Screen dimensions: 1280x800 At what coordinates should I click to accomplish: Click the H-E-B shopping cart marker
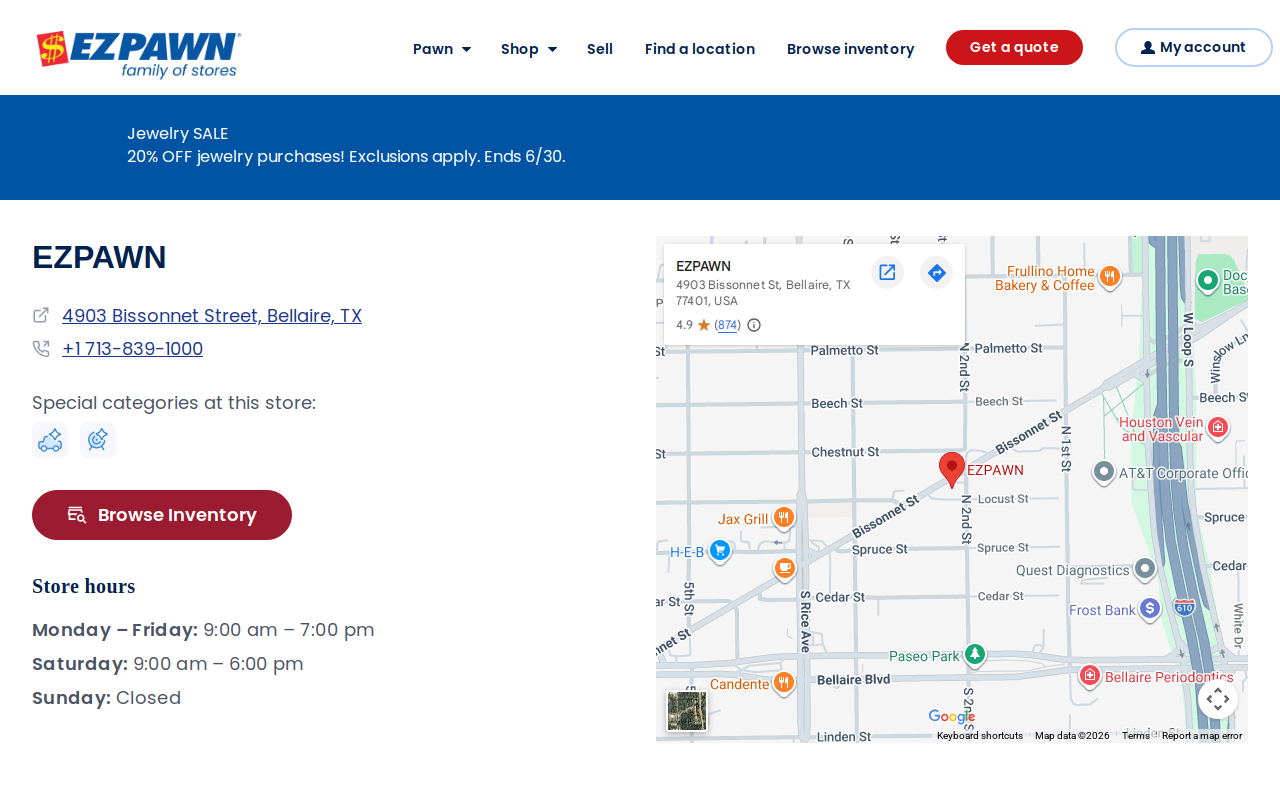(720, 551)
